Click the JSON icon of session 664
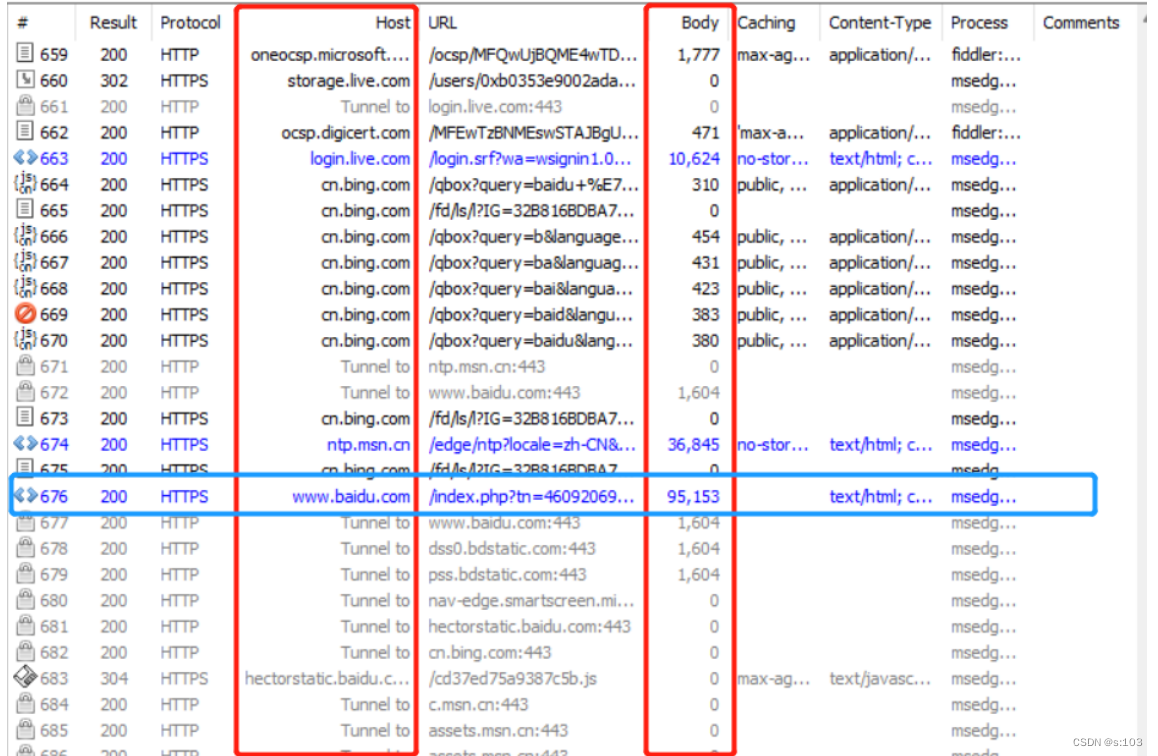This screenshot has height=756, width=1158. [x=25, y=183]
